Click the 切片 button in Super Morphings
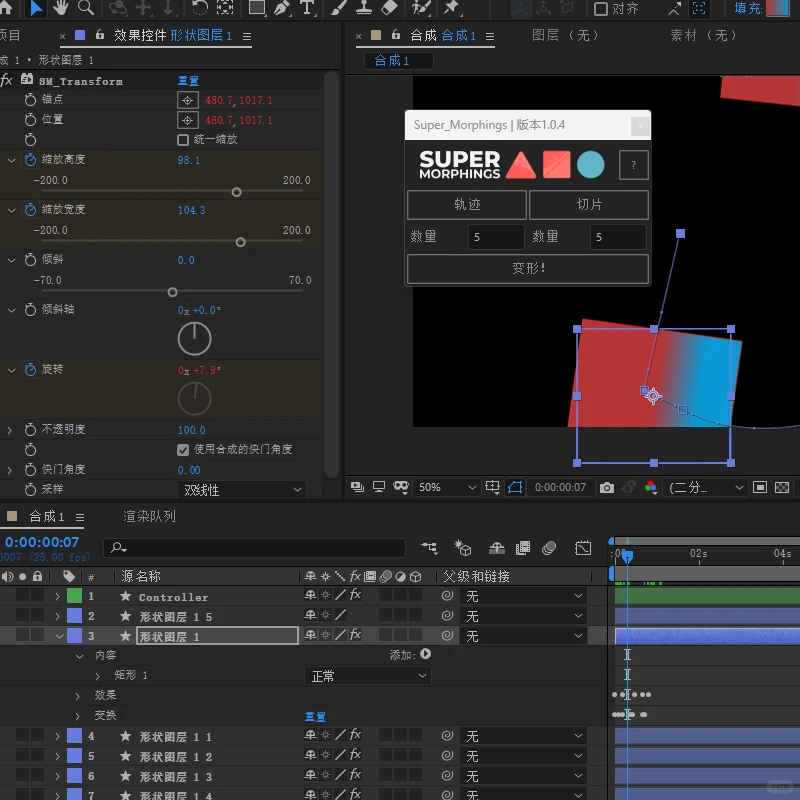 click(589, 205)
